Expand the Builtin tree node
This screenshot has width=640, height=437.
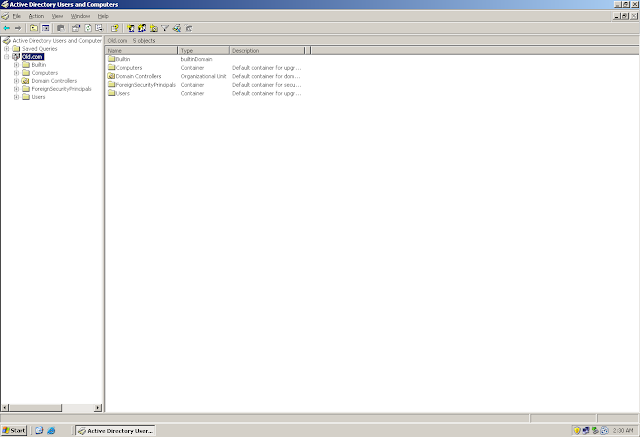(x=16, y=65)
